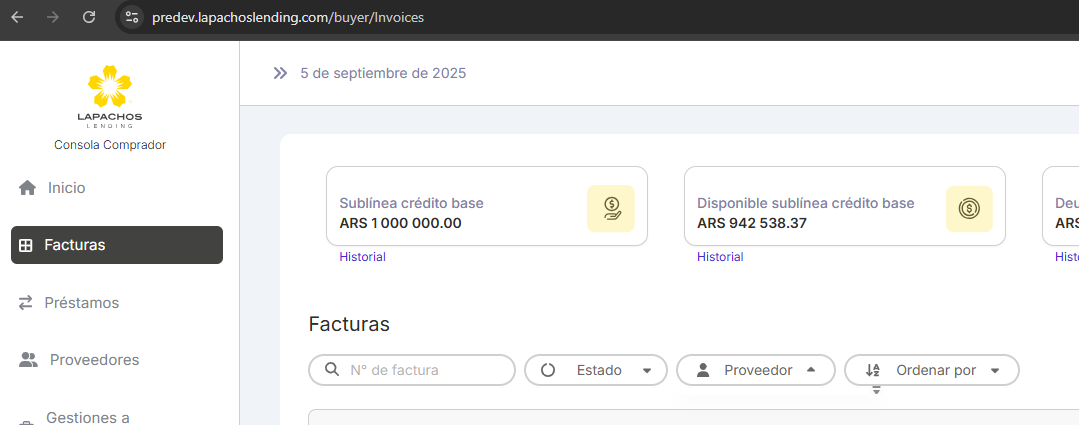1079x425 pixels.
Task: Open Gestiones a sidebar item
Action: 88,417
